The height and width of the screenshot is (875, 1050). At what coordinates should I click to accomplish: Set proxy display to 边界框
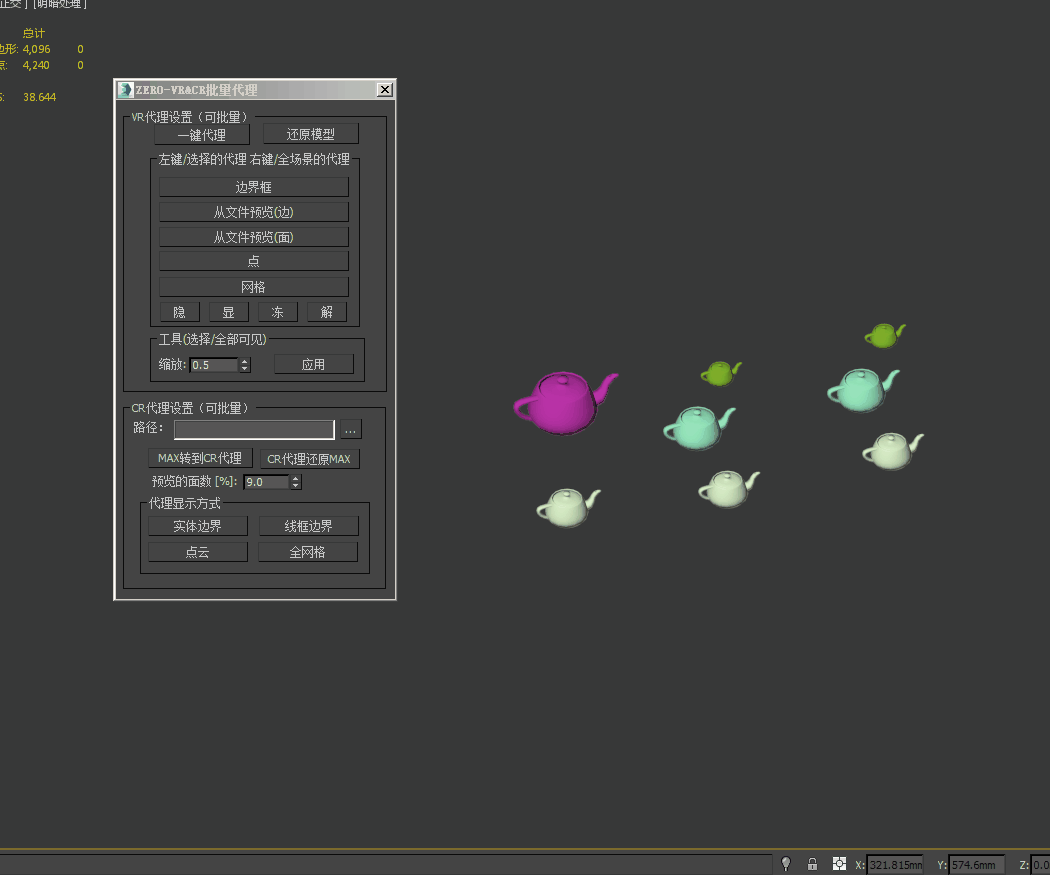[254, 187]
